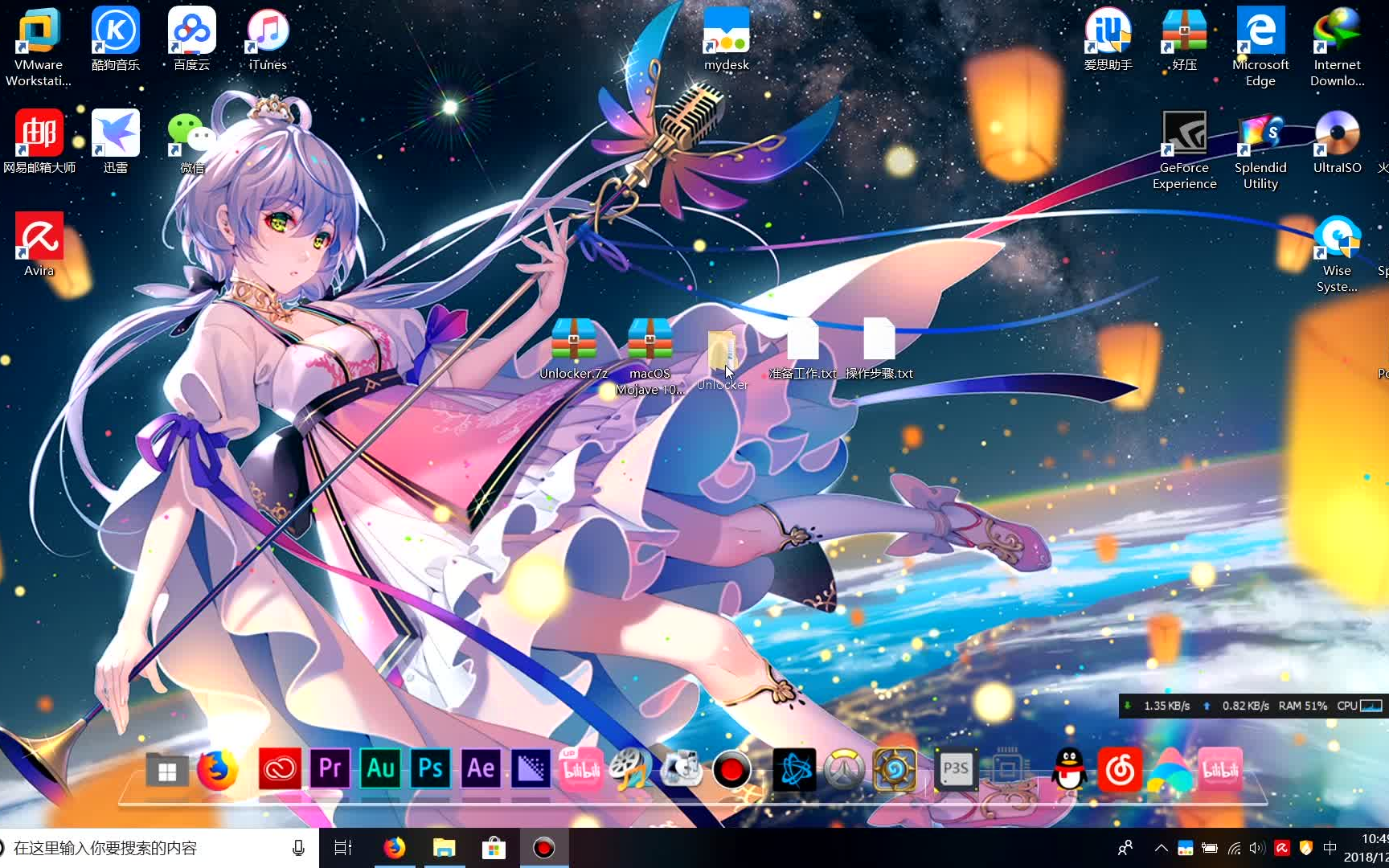Select the 好压 desktop icon
This screenshot has width=1389, height=868.
pyautogui.click(x=1184, y=39)
